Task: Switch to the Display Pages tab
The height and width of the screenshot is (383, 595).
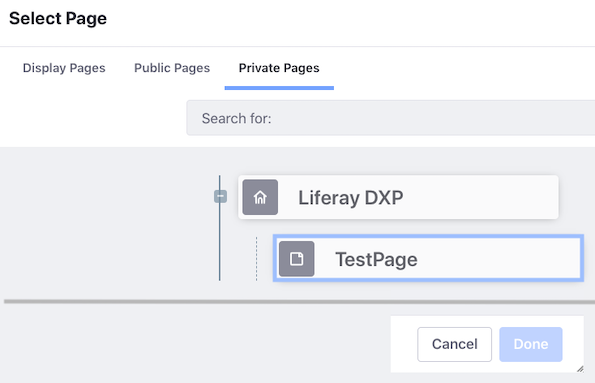Action: (64, 68)
